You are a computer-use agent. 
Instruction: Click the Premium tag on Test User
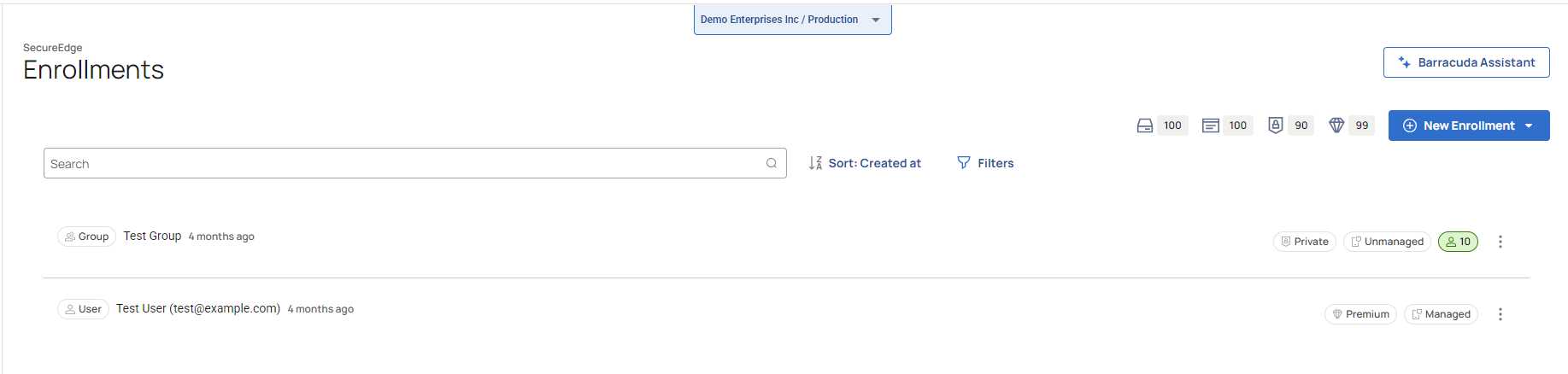[x=1360, y=314]
